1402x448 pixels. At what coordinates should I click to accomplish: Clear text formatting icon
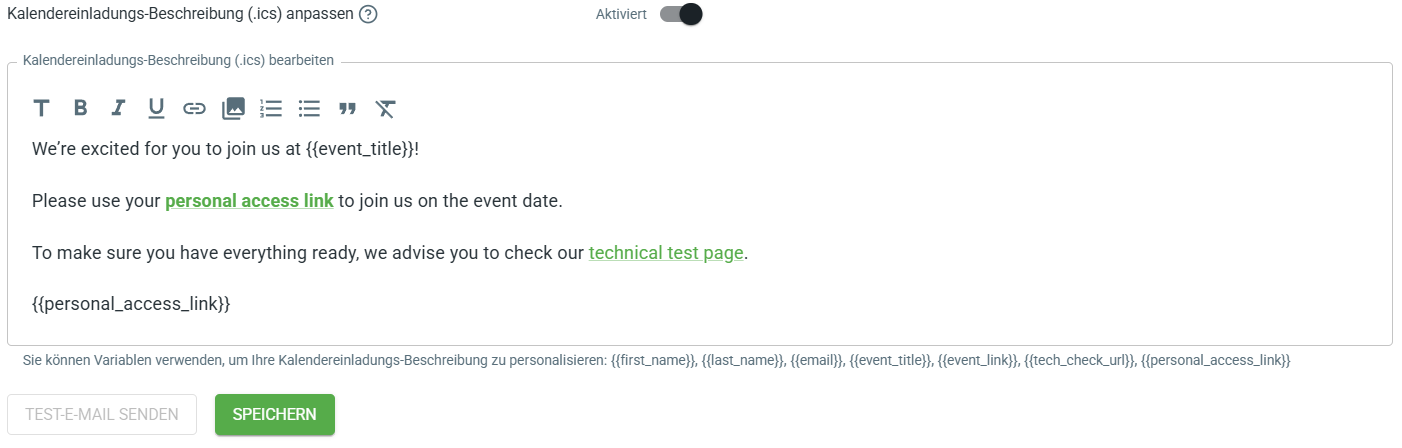(x=386, y=108)
